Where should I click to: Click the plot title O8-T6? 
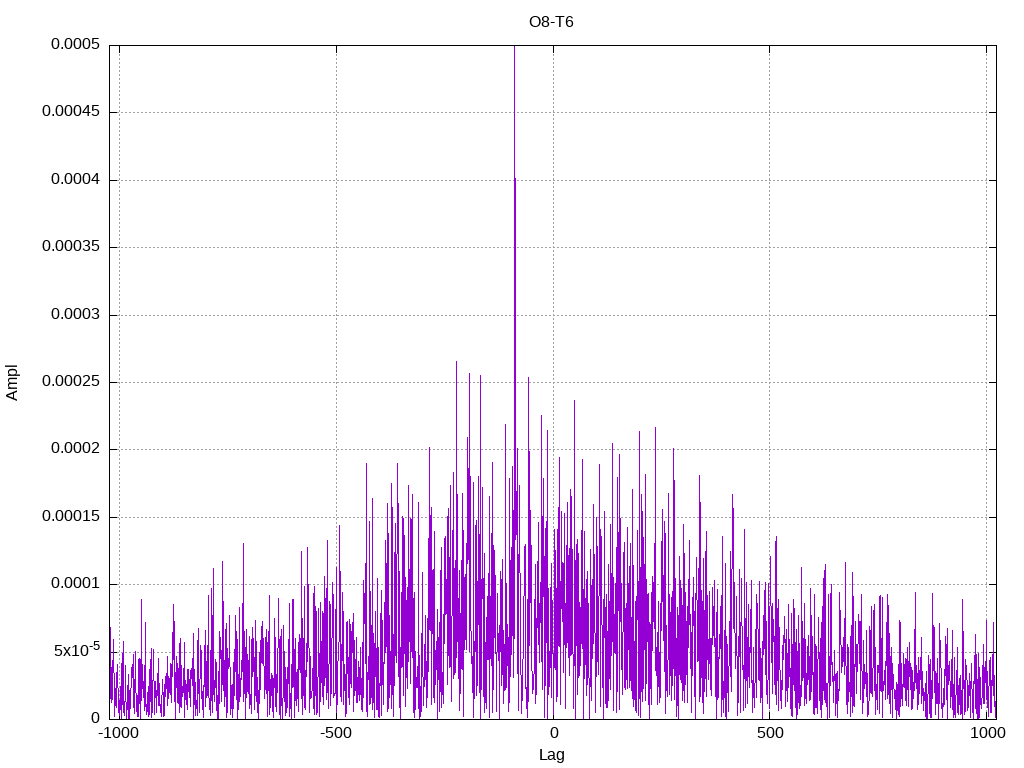click(551, 22)
